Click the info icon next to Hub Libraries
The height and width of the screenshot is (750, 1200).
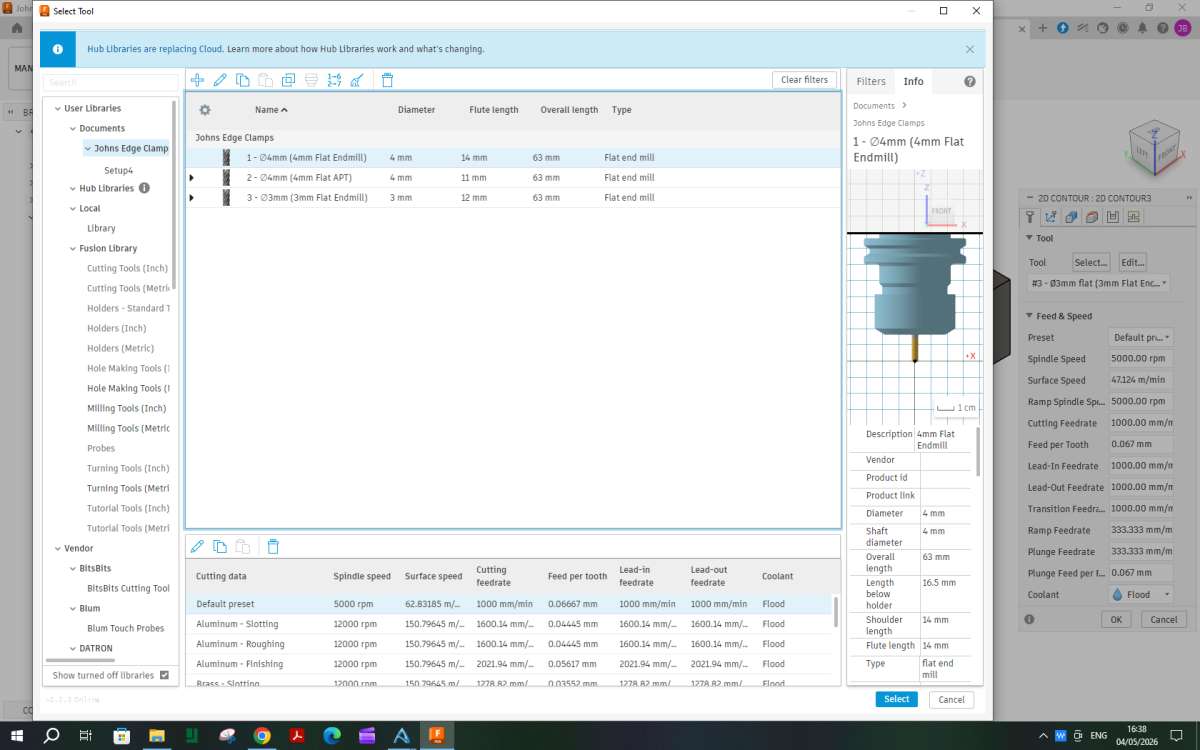(x=144, y=188)
